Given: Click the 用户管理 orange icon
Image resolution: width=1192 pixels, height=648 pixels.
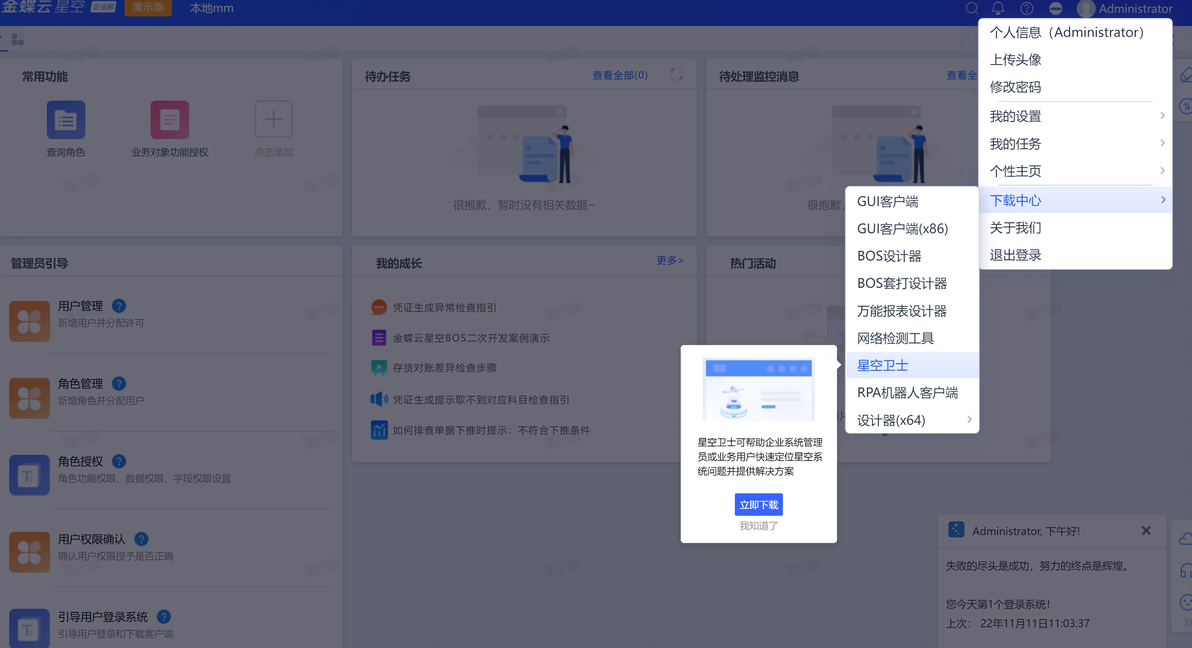Looking at the screenshot, I should 30,321.
